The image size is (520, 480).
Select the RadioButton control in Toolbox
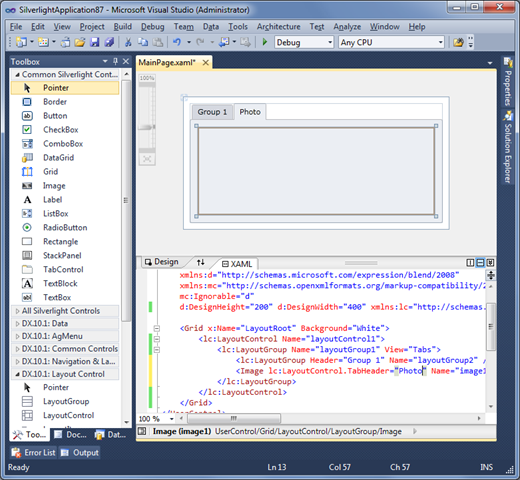click(65, 228)
